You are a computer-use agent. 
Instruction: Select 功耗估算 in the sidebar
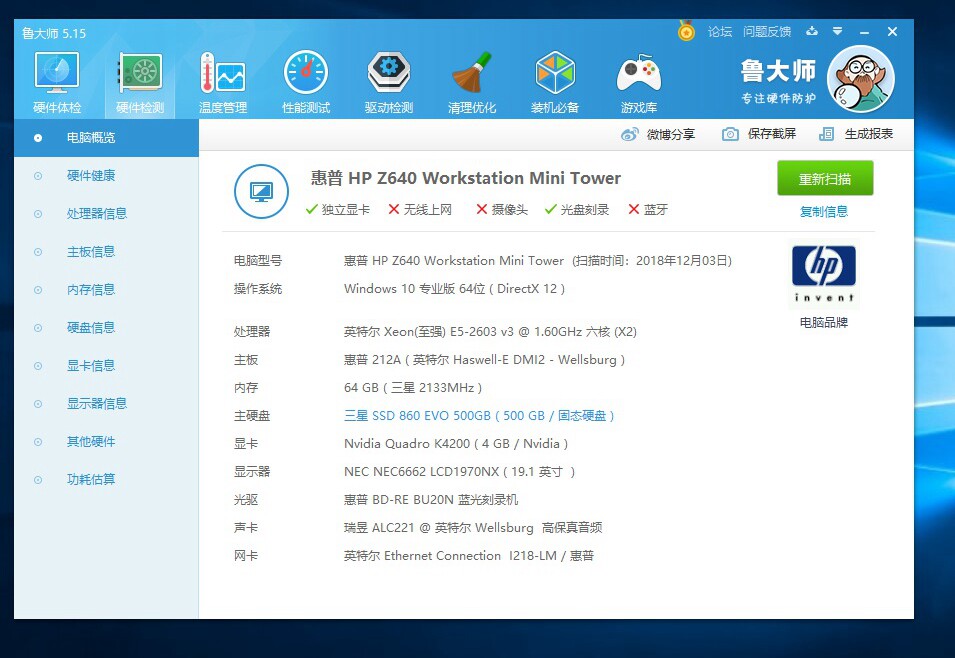(107, 479)
